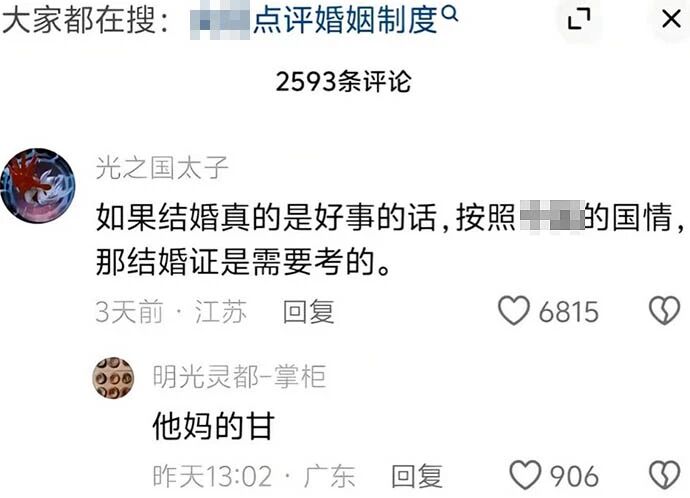Tap like count 906

point(574,476)
